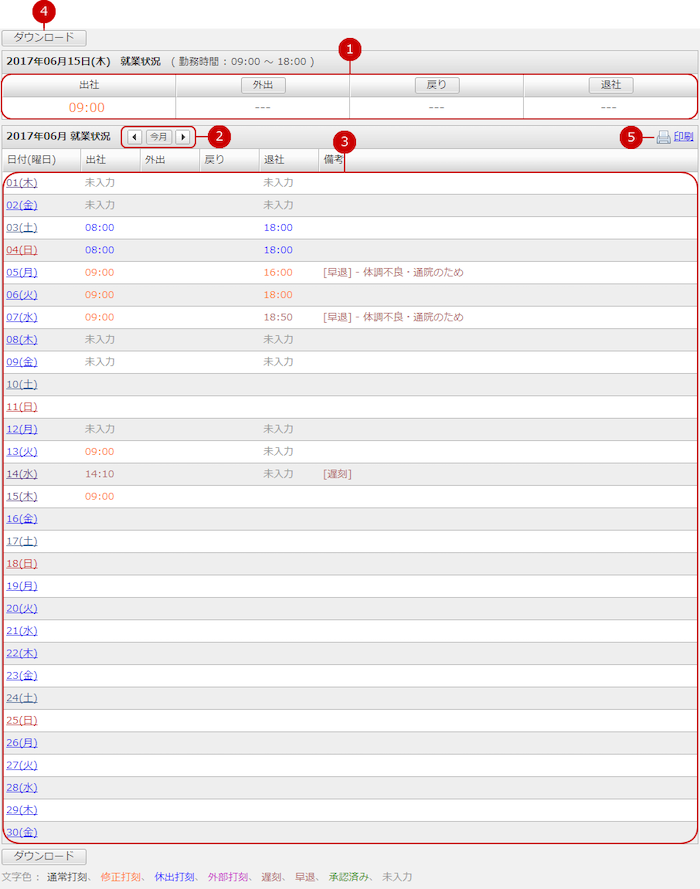700x889 pixels.
Task: Select the 05(月) date link
Action: (x=22, y=272)
